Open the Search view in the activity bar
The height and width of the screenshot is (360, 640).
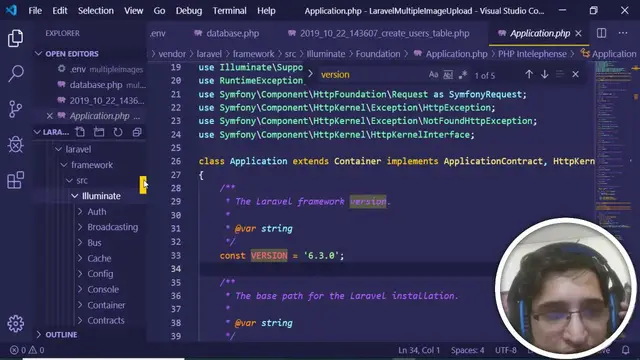click(16, 74)
